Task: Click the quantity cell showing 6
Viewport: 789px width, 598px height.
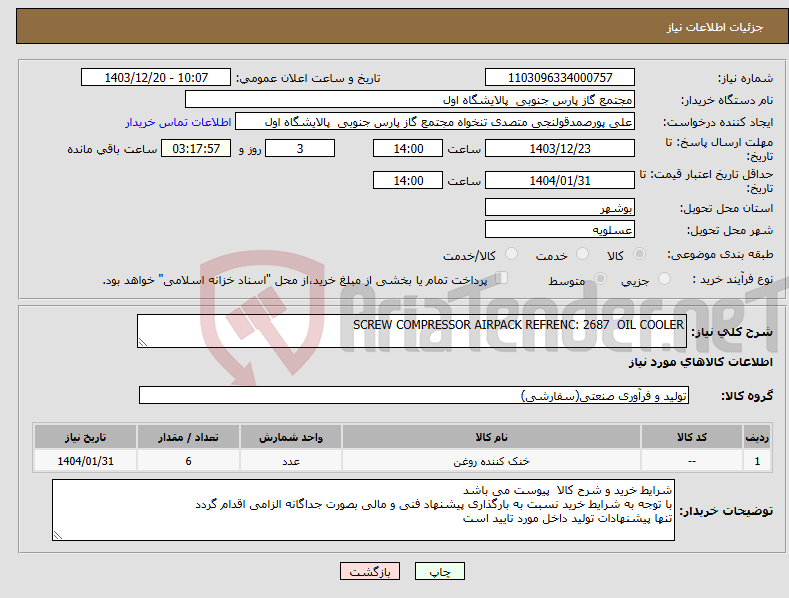Action: click(188, 461)
